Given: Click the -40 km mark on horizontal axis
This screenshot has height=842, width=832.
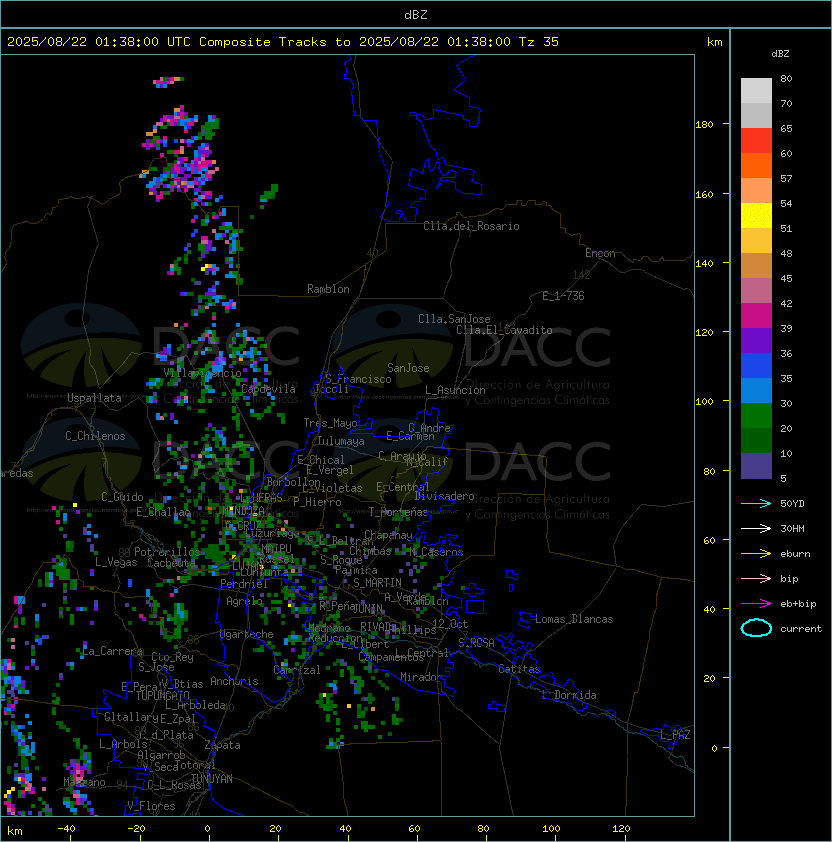Looking at the screenshot, I should coord(66,829).
